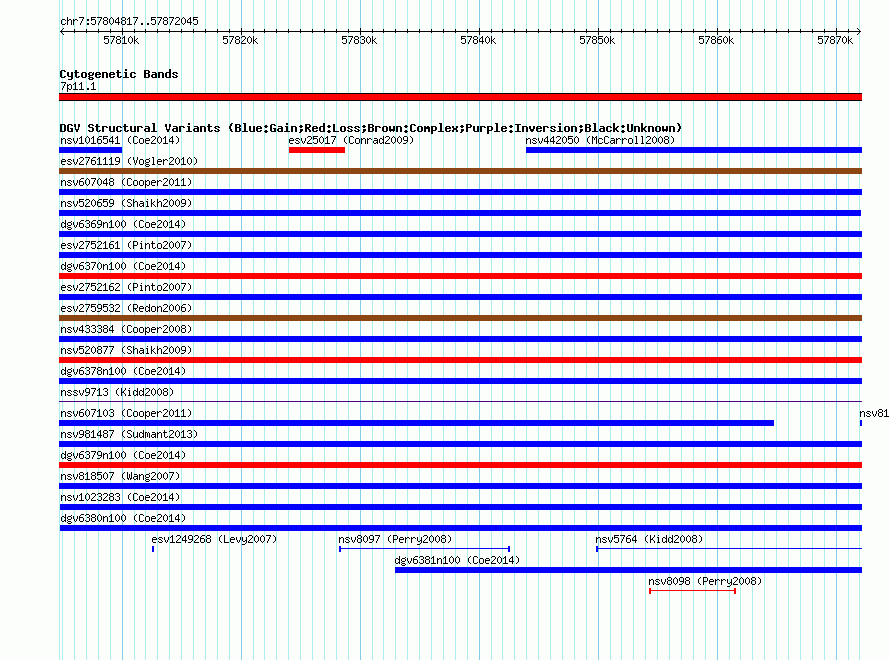890x660 pixels.
Task: Select the short blue nsv1016541 gain bar
Action: click(91, 150)
